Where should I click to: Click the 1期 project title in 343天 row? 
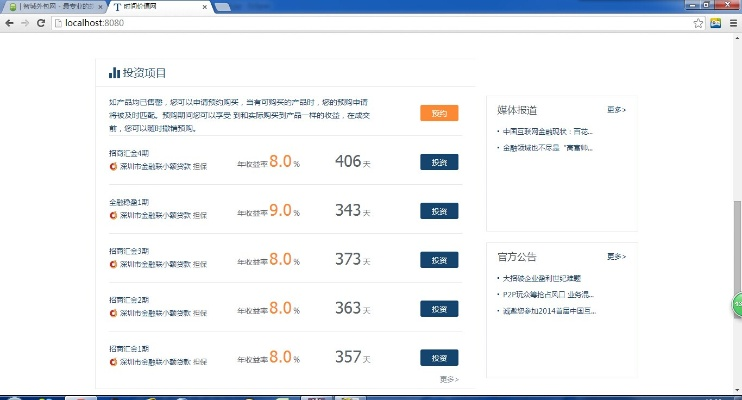click(129, 202)
